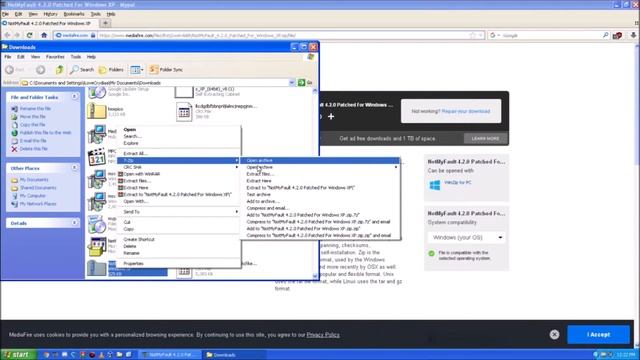Image resolution: width=640 pixels, height=360 pixels.
Task: Choose Open With... in context menu
Action: (x=179, y=201)
